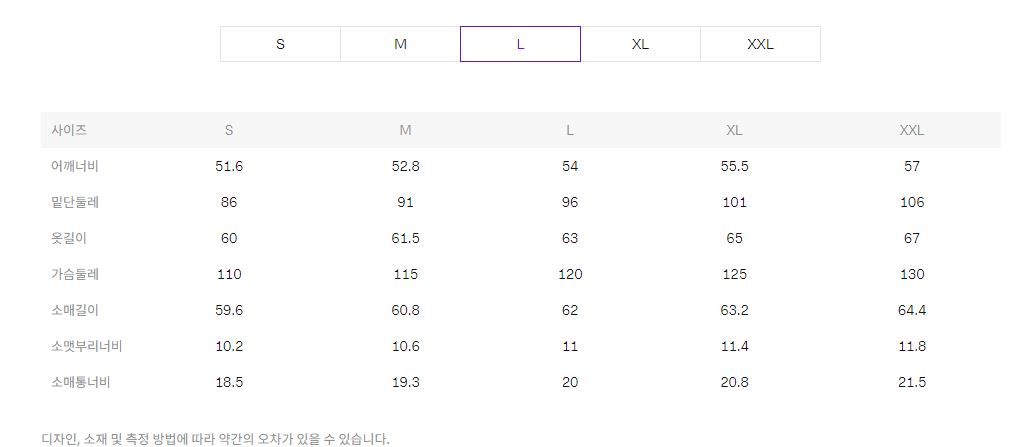Choose the XXL size tab

click(x=760, y=44)
